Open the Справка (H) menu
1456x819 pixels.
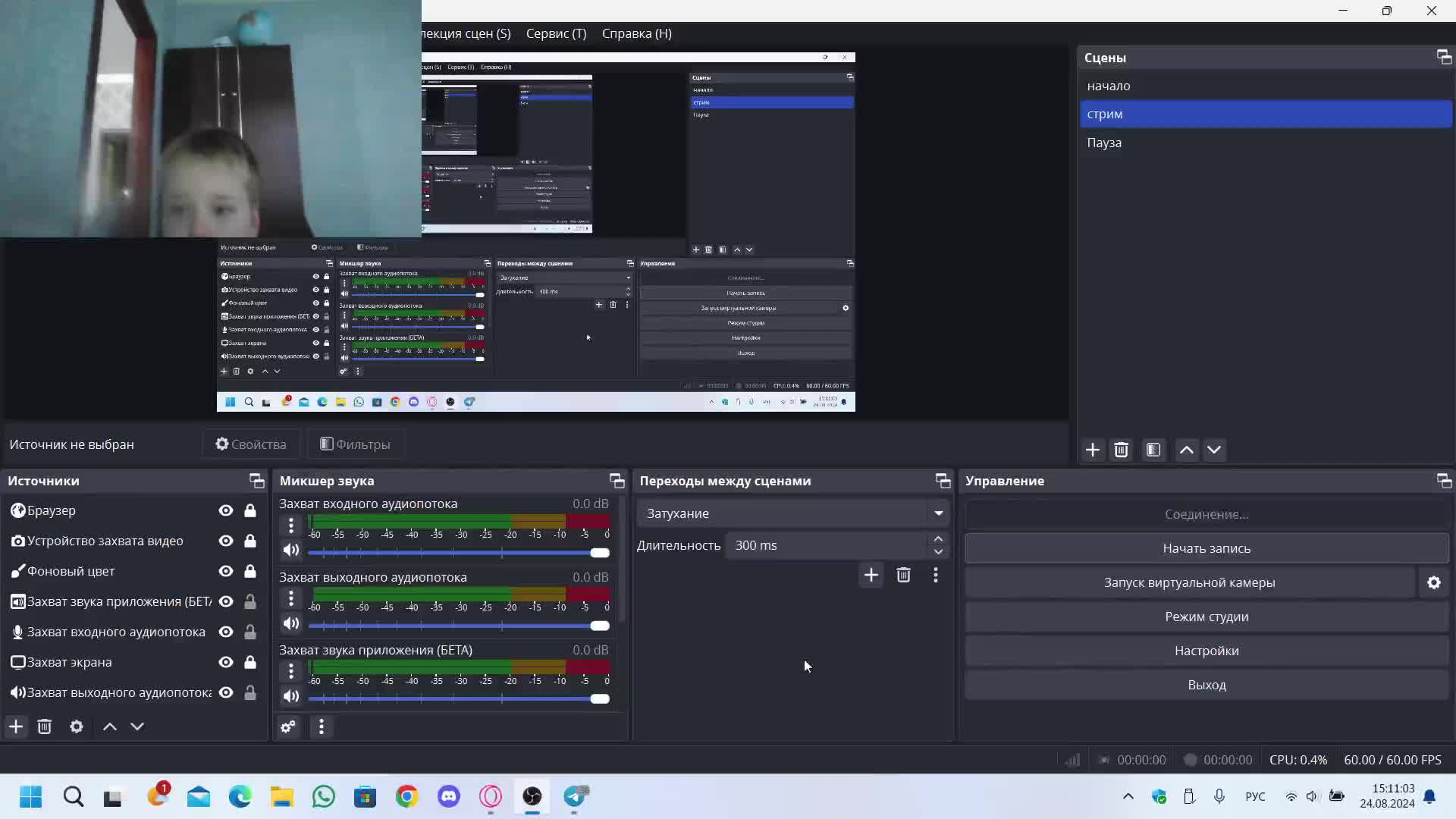[636, 33]
